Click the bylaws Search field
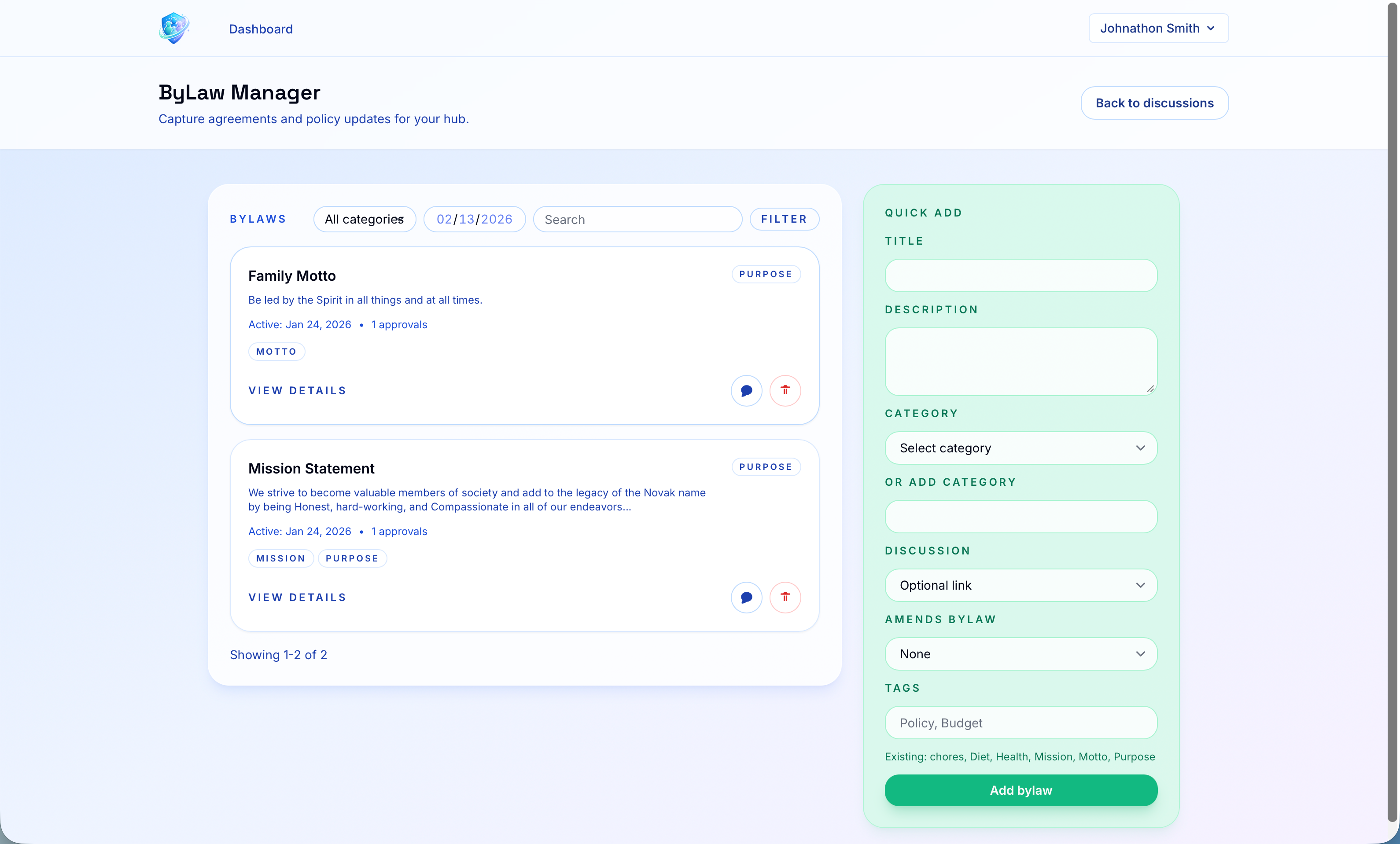This screenshot has height=844, width=1400. 637,220
